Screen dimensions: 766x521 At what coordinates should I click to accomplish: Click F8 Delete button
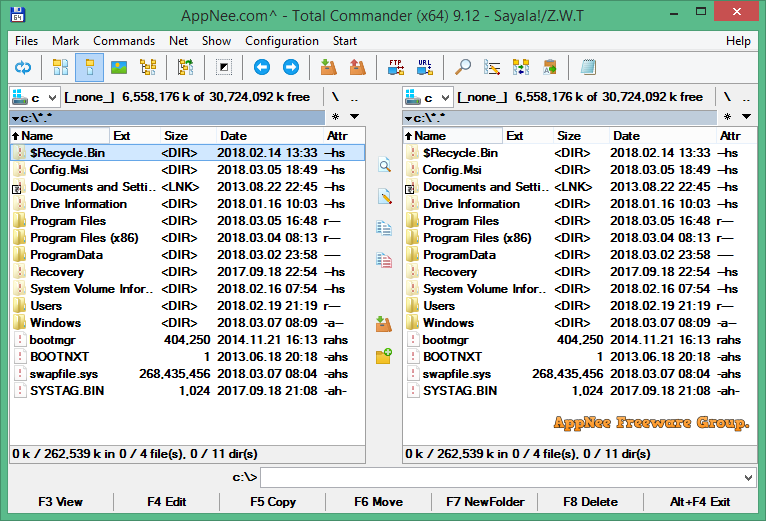[x=590, y=502]
